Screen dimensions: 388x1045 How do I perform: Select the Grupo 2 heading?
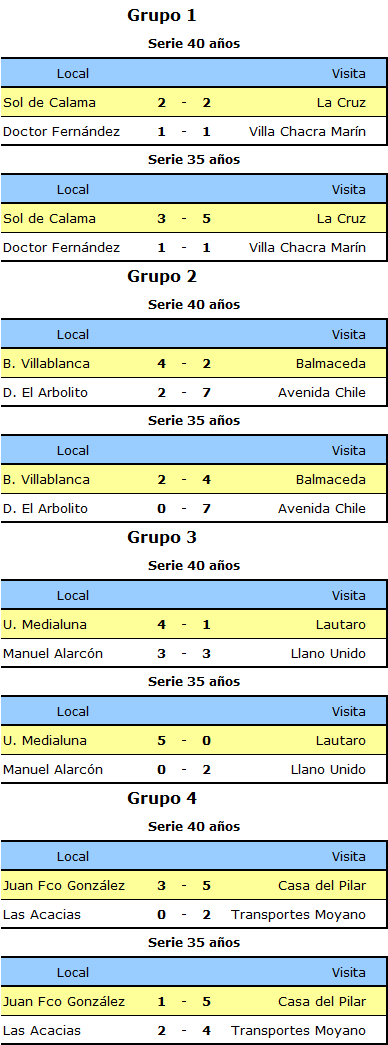(161, 277)
